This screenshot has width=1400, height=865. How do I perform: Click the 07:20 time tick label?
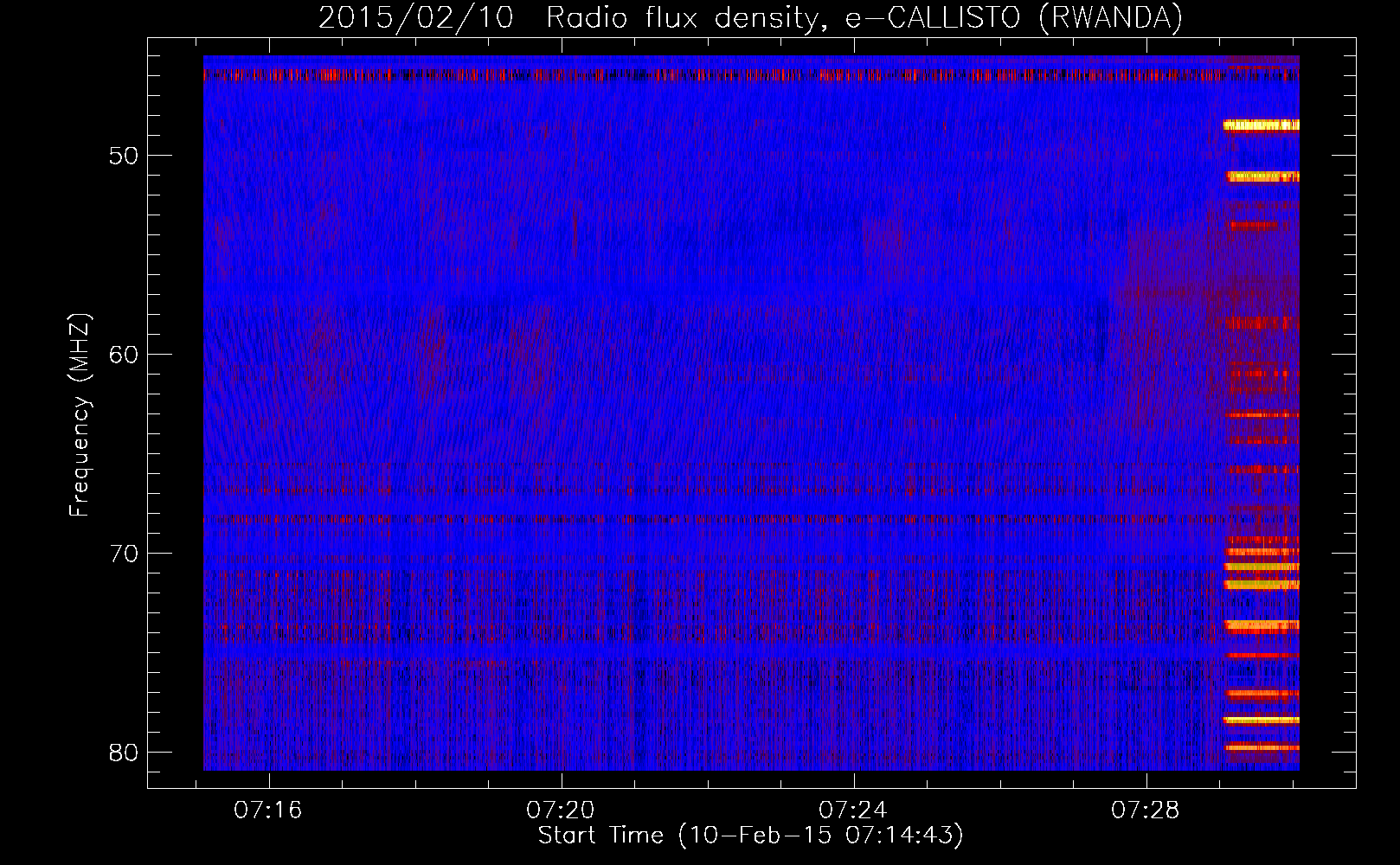[x=561, y=811]
